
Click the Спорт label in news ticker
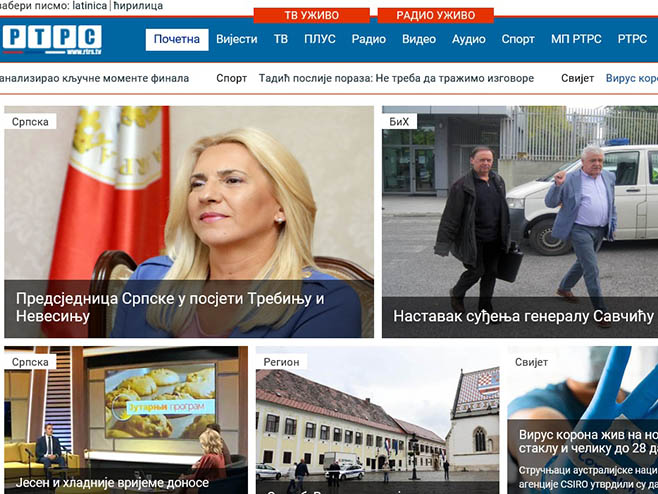(231, 78)
